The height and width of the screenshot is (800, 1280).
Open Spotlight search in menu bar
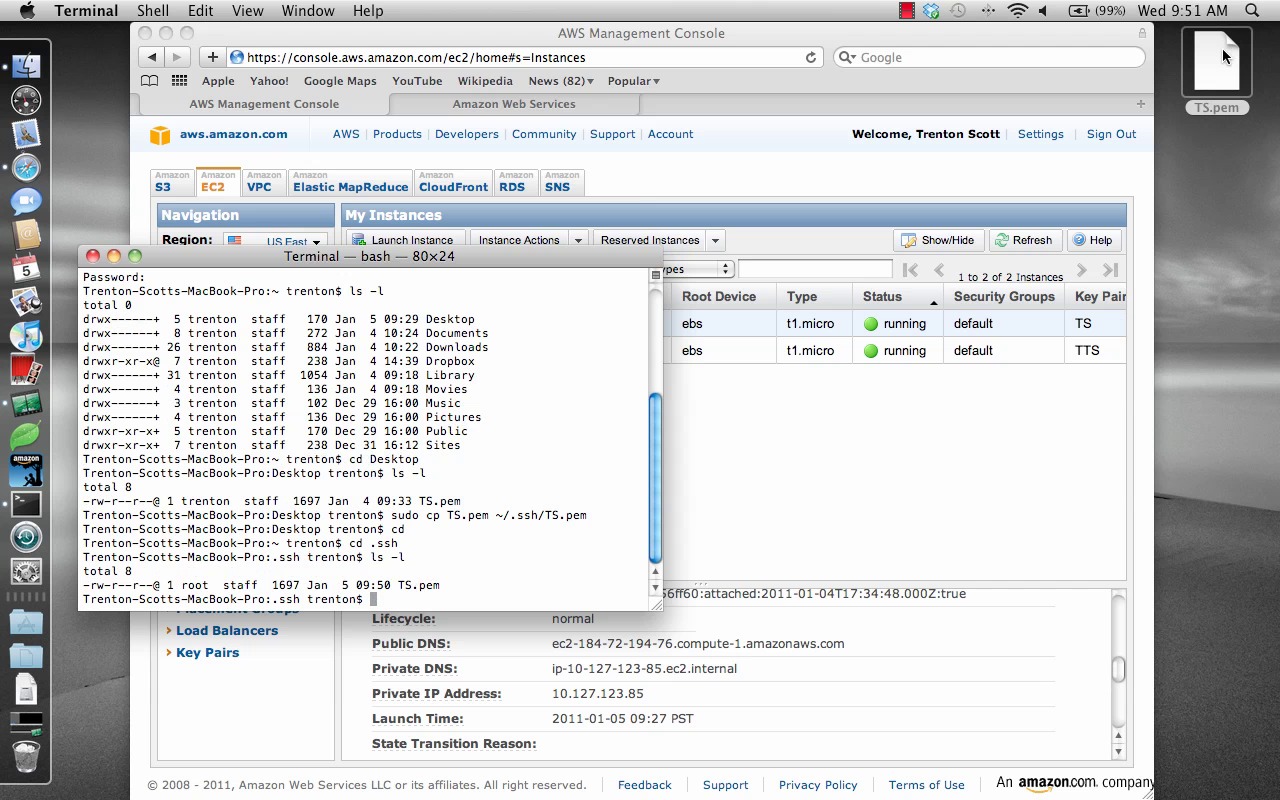point(1252,11)
